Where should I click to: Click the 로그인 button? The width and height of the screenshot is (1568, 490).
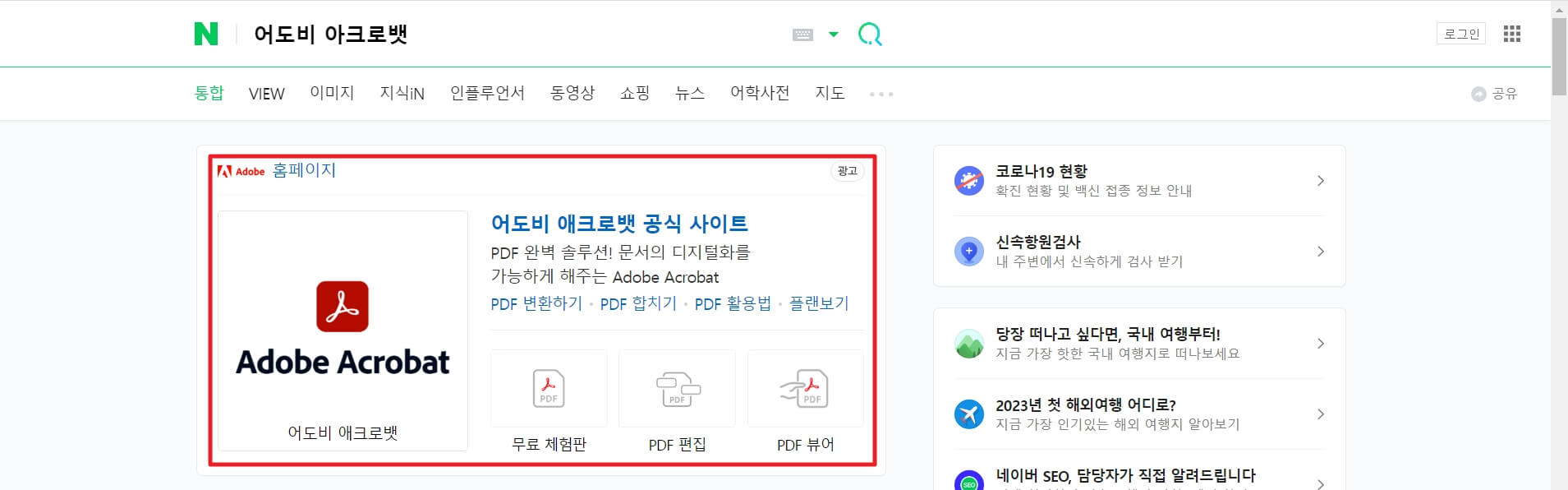tap(1461, 34)
